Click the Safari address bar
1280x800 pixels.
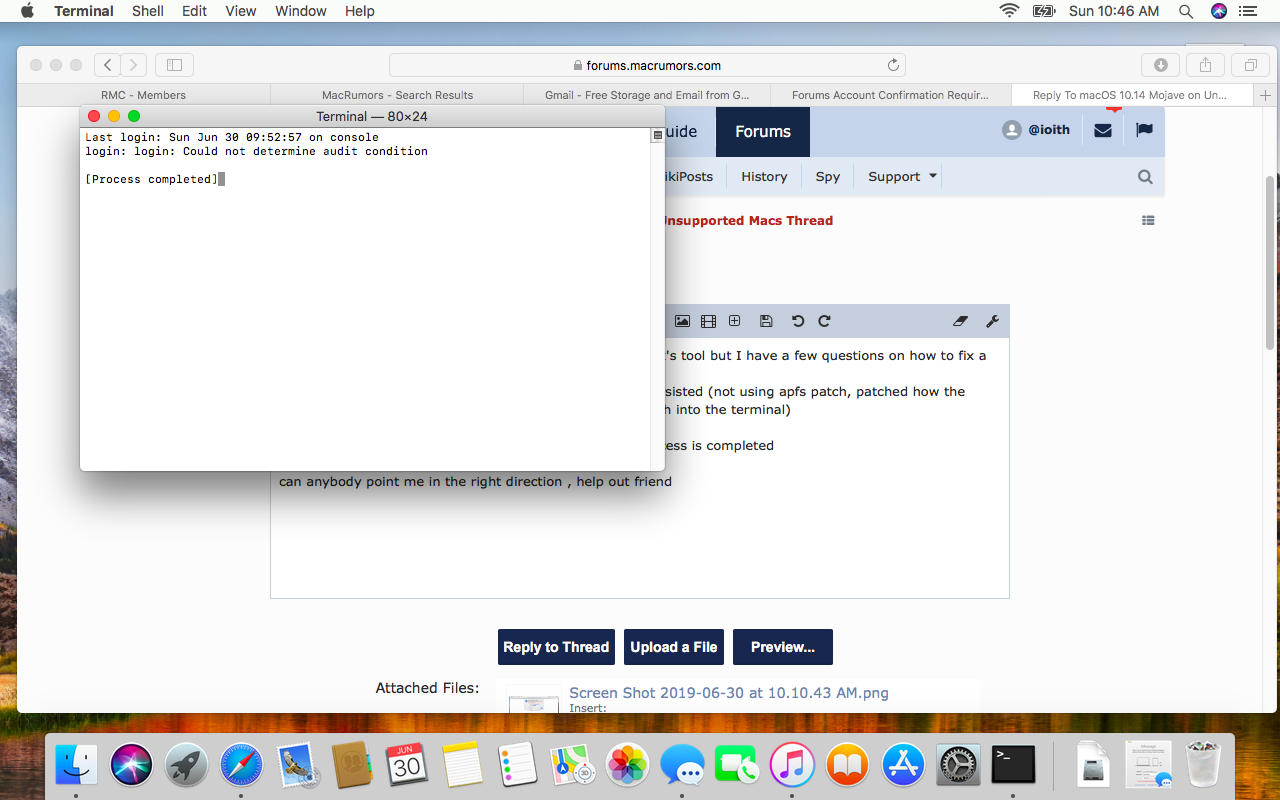point(647,65)
